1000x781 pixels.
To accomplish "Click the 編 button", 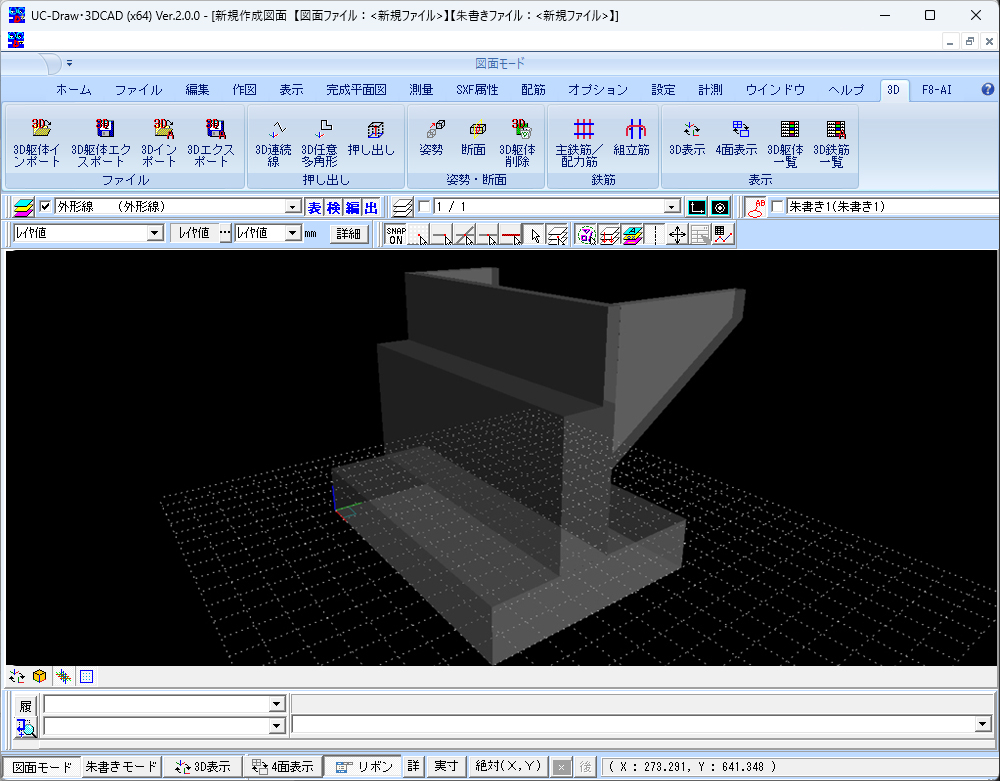I will pos(353,207).
